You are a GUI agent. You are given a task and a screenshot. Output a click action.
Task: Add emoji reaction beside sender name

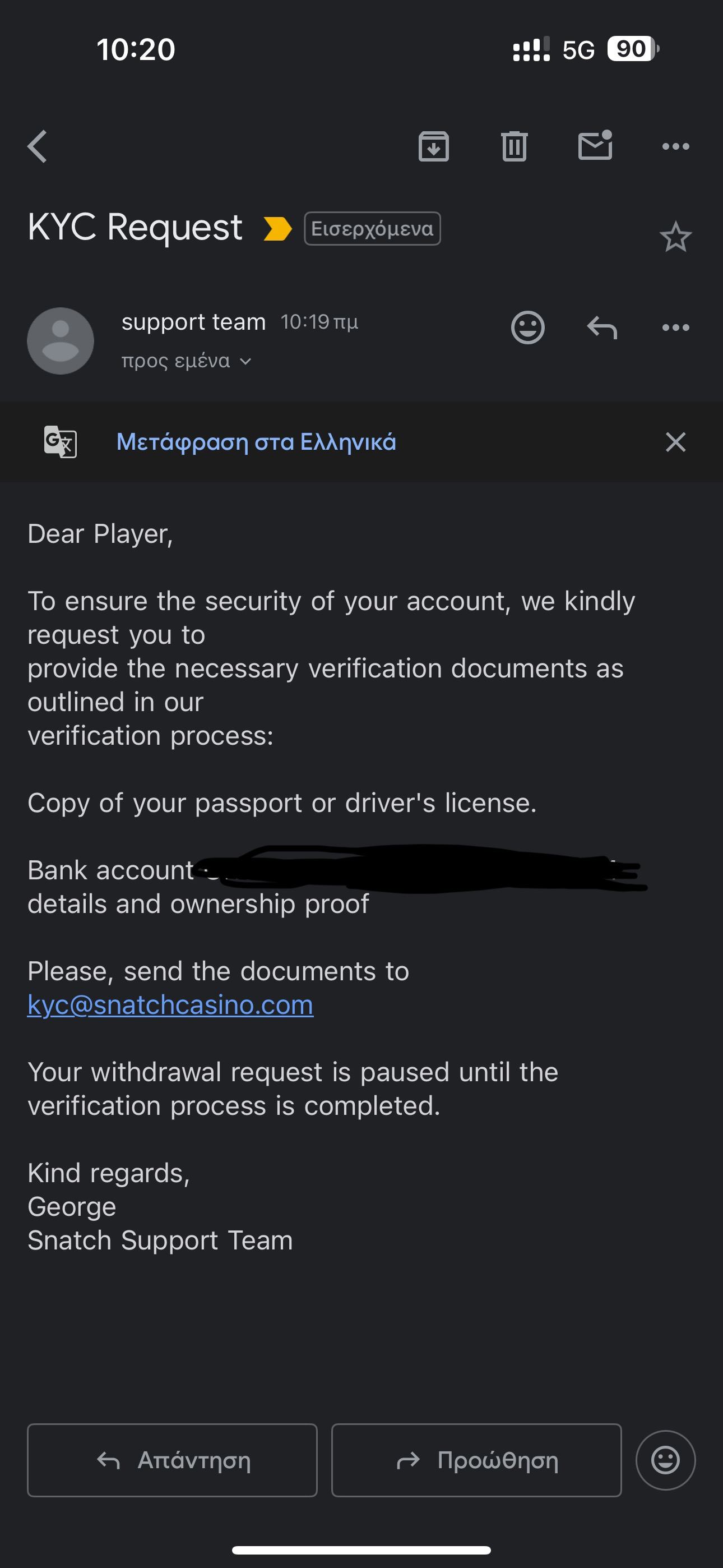click(527, 328)
